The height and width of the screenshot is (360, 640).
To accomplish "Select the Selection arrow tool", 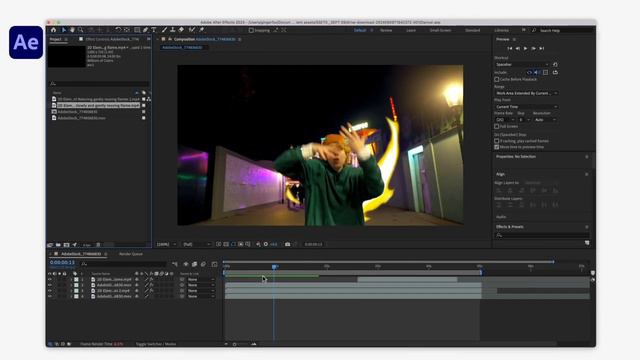I will point(64,30).
